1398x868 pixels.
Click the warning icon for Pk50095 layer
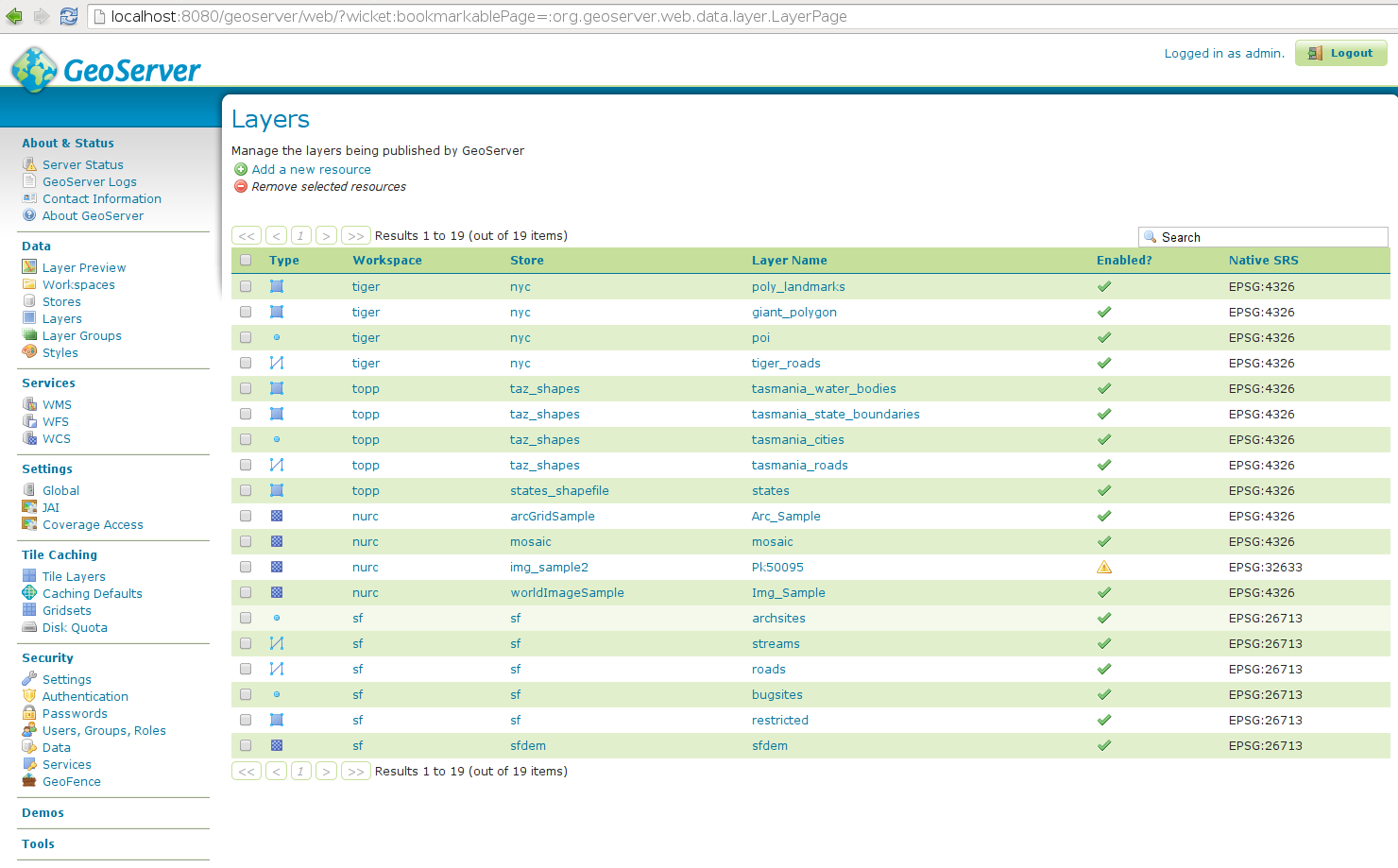(x=1103, y=568)
